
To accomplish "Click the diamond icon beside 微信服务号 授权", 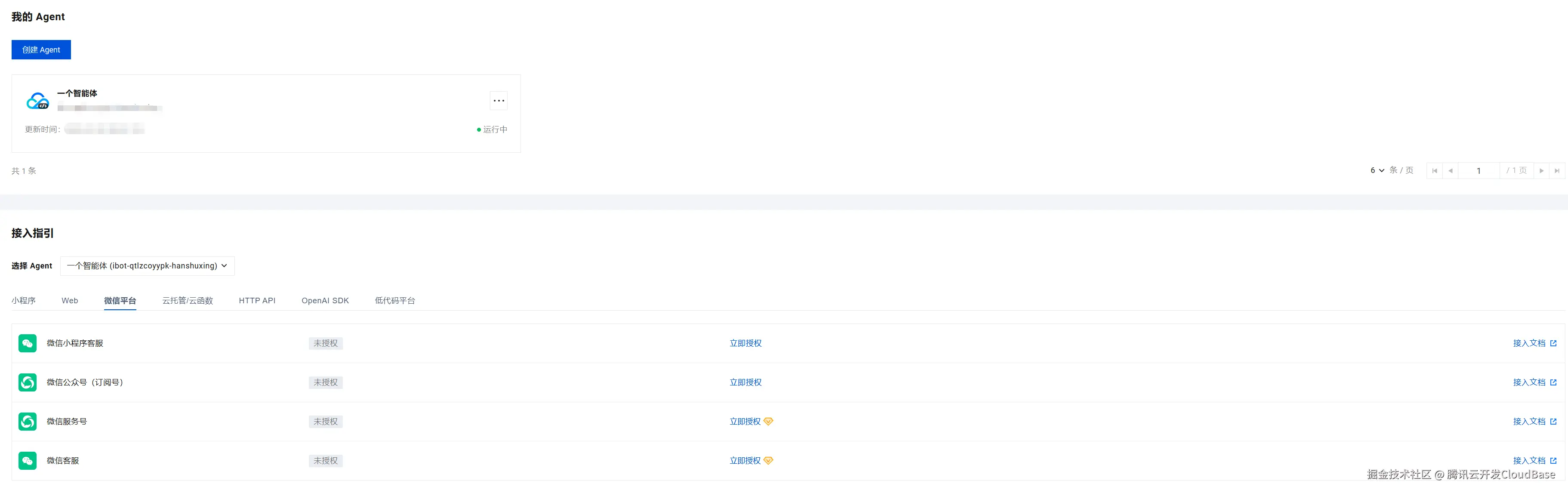I will [768, 421].
